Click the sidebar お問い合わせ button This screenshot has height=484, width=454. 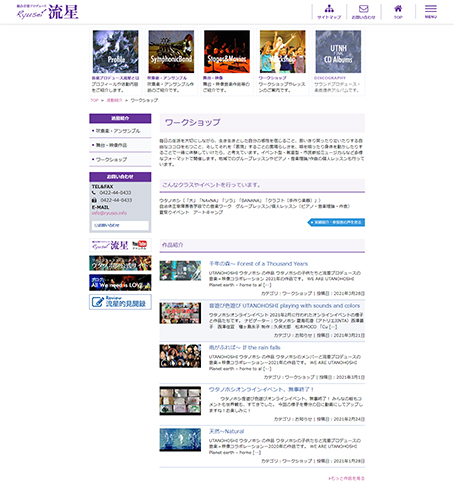[x=120, y=225]
